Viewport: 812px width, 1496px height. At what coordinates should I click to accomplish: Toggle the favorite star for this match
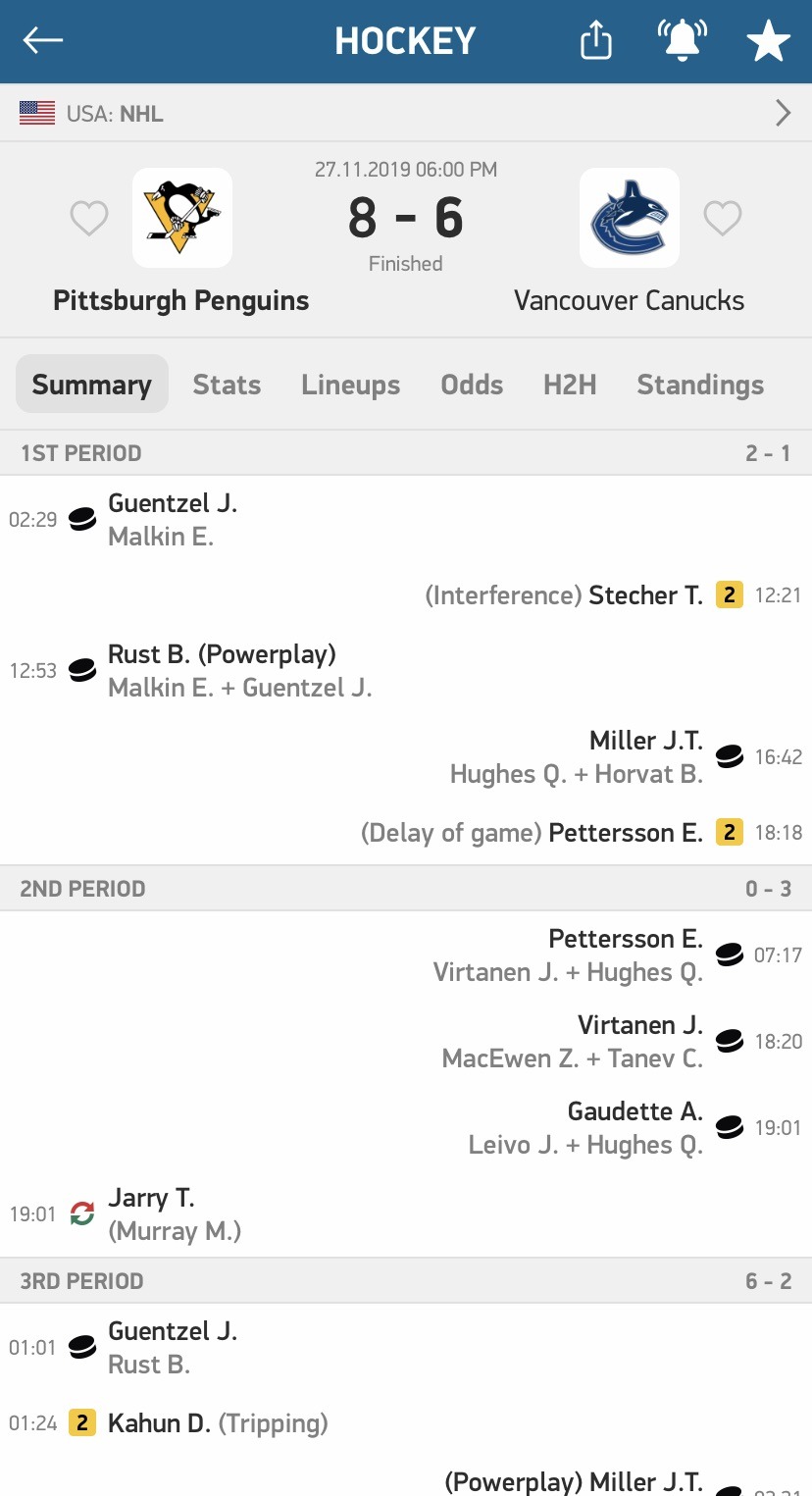(768, 41)
